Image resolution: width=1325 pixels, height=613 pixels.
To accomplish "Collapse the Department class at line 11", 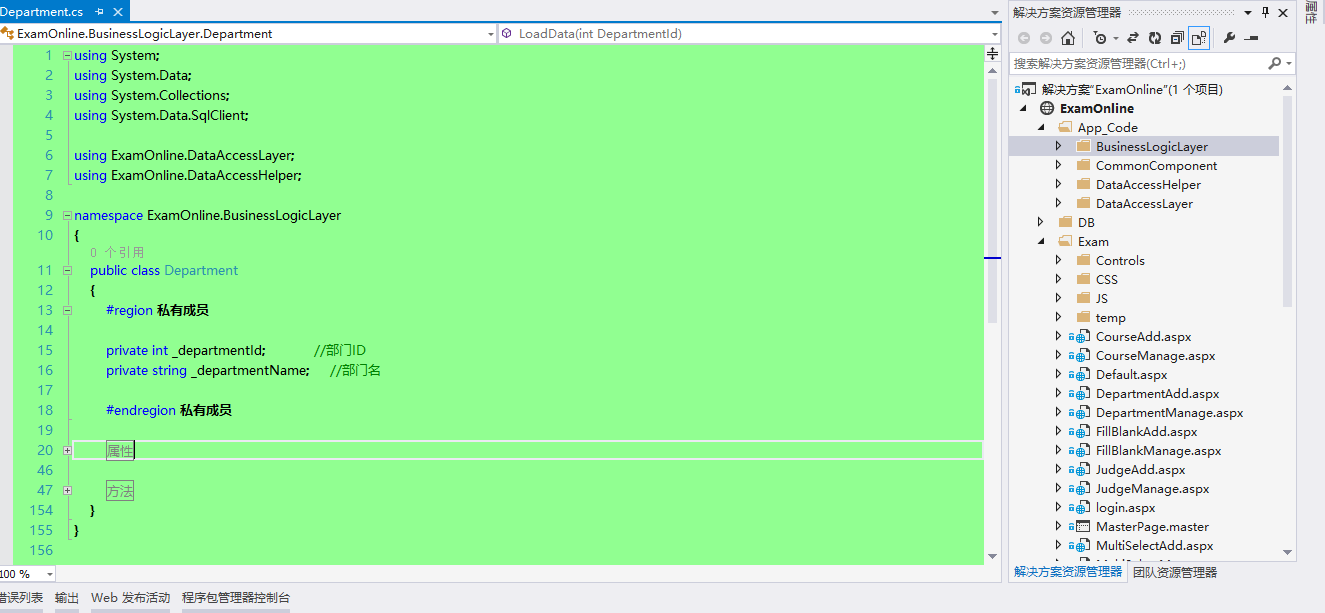I will [x=67, y=270].
